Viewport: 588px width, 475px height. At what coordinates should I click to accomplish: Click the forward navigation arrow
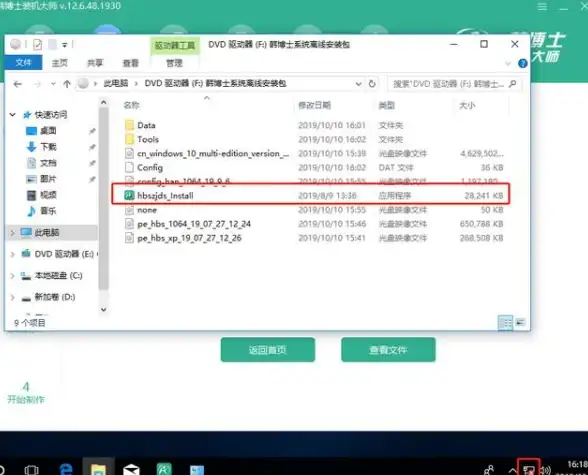pos(37,84)
